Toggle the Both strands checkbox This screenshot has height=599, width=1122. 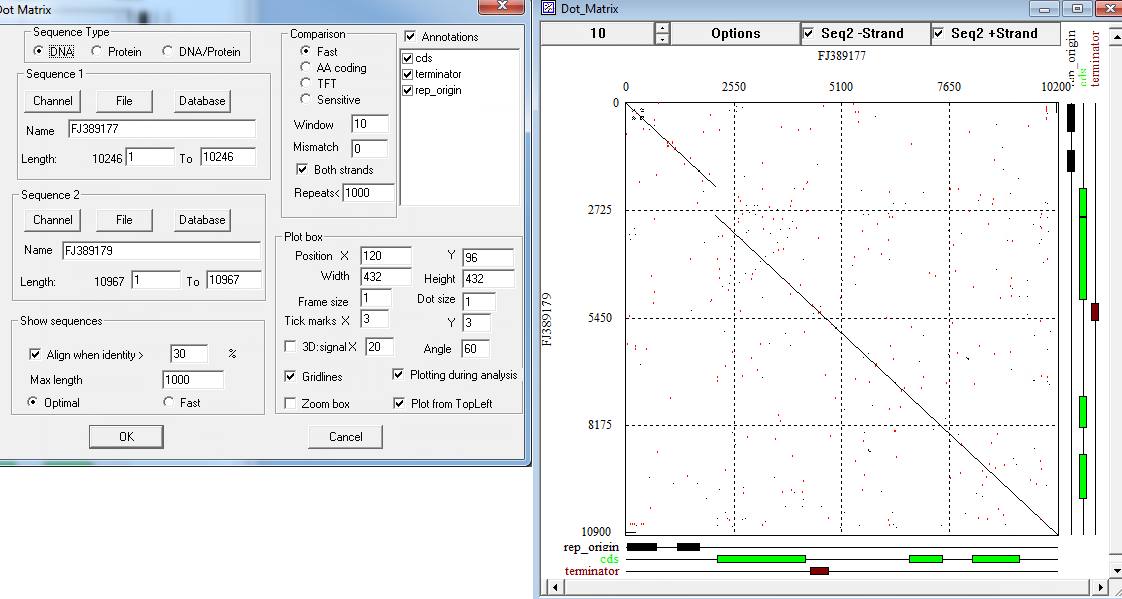[302, 170]
